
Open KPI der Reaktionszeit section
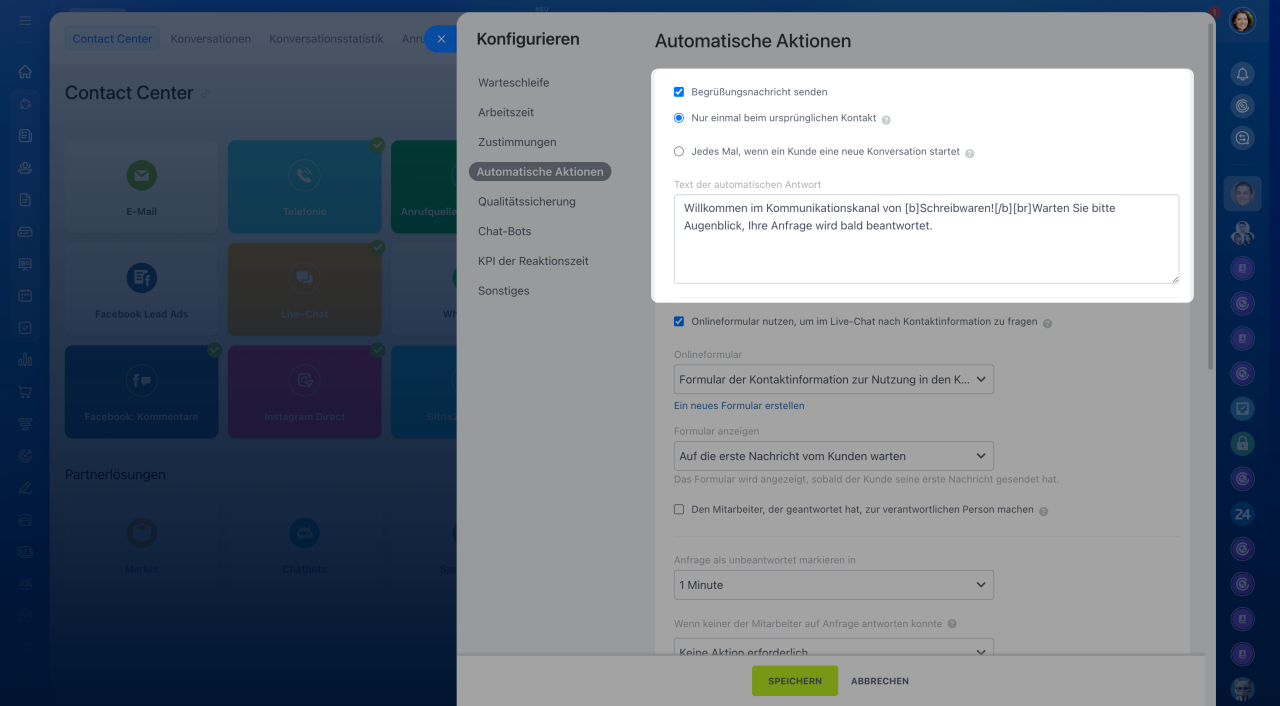point(533,261)
